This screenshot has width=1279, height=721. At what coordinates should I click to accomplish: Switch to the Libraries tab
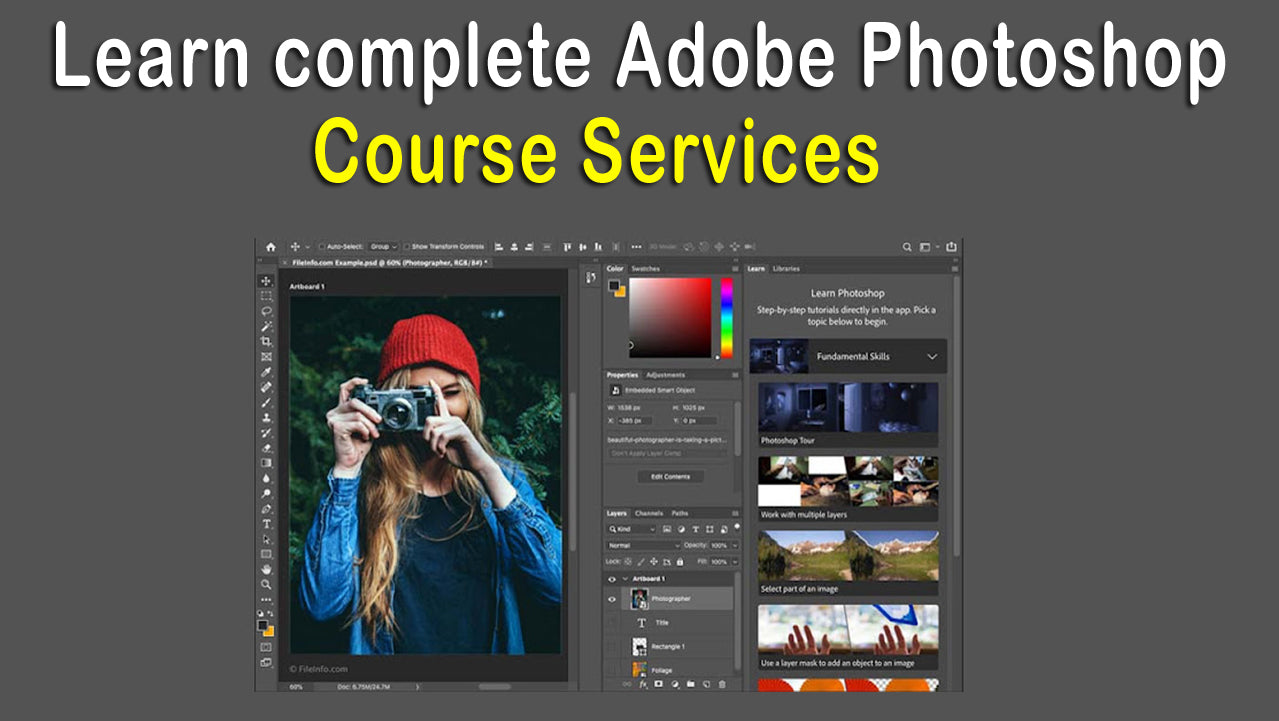point(786,269)
